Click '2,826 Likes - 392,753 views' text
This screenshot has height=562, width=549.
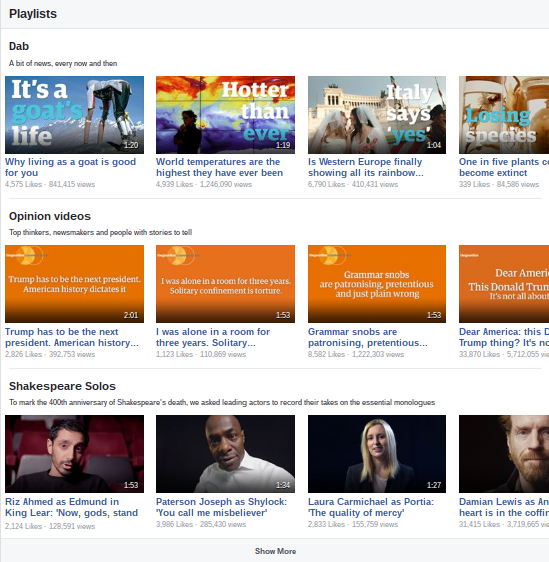click(x=50, y=354)
